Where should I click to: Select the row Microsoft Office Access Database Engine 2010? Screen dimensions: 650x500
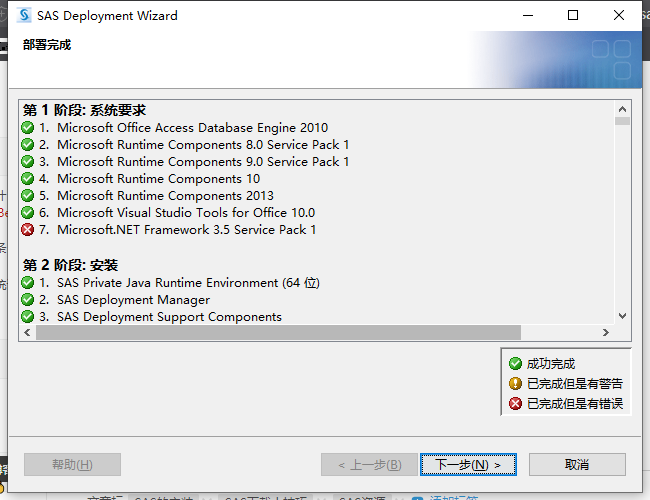tap(184, 127)
